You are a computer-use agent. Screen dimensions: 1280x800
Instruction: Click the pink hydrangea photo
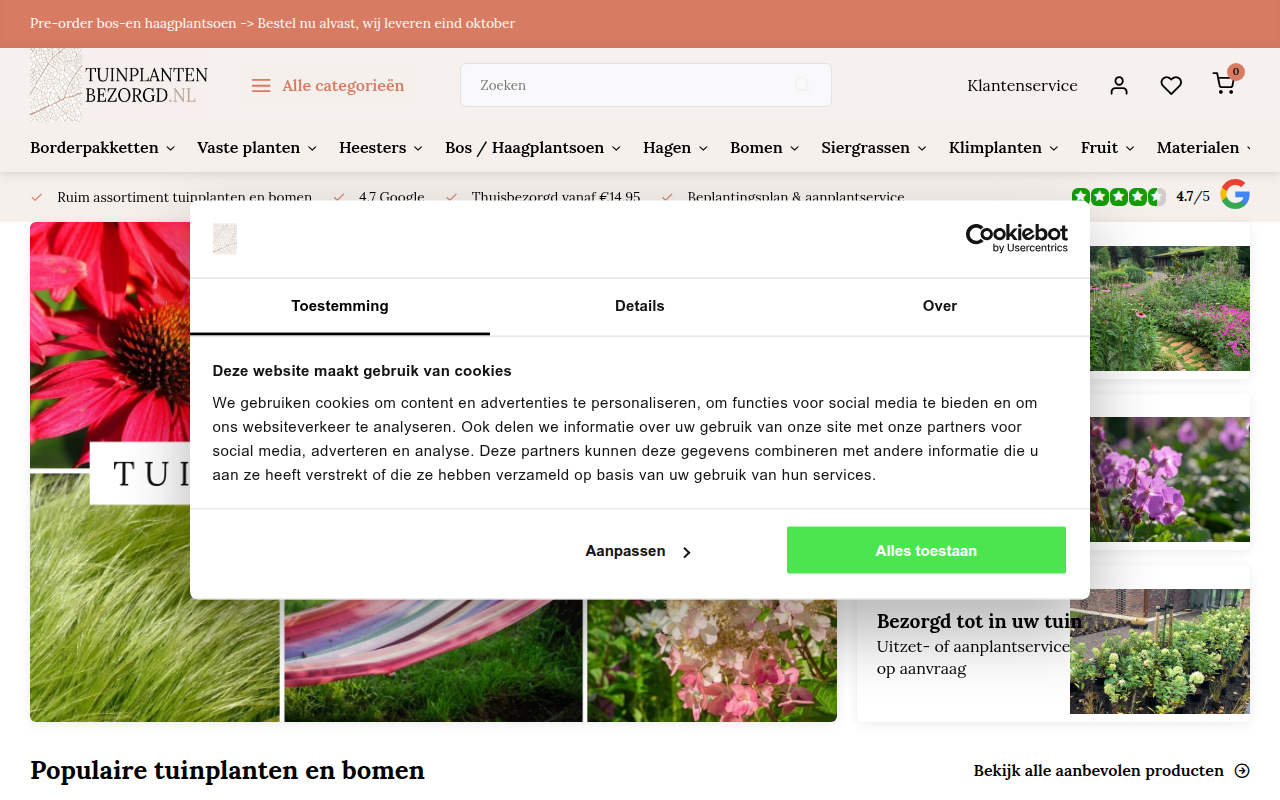712,660
